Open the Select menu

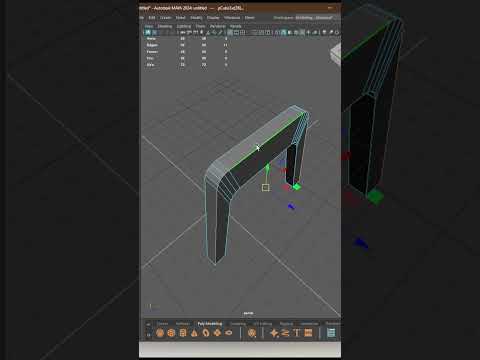coord(180,18)
